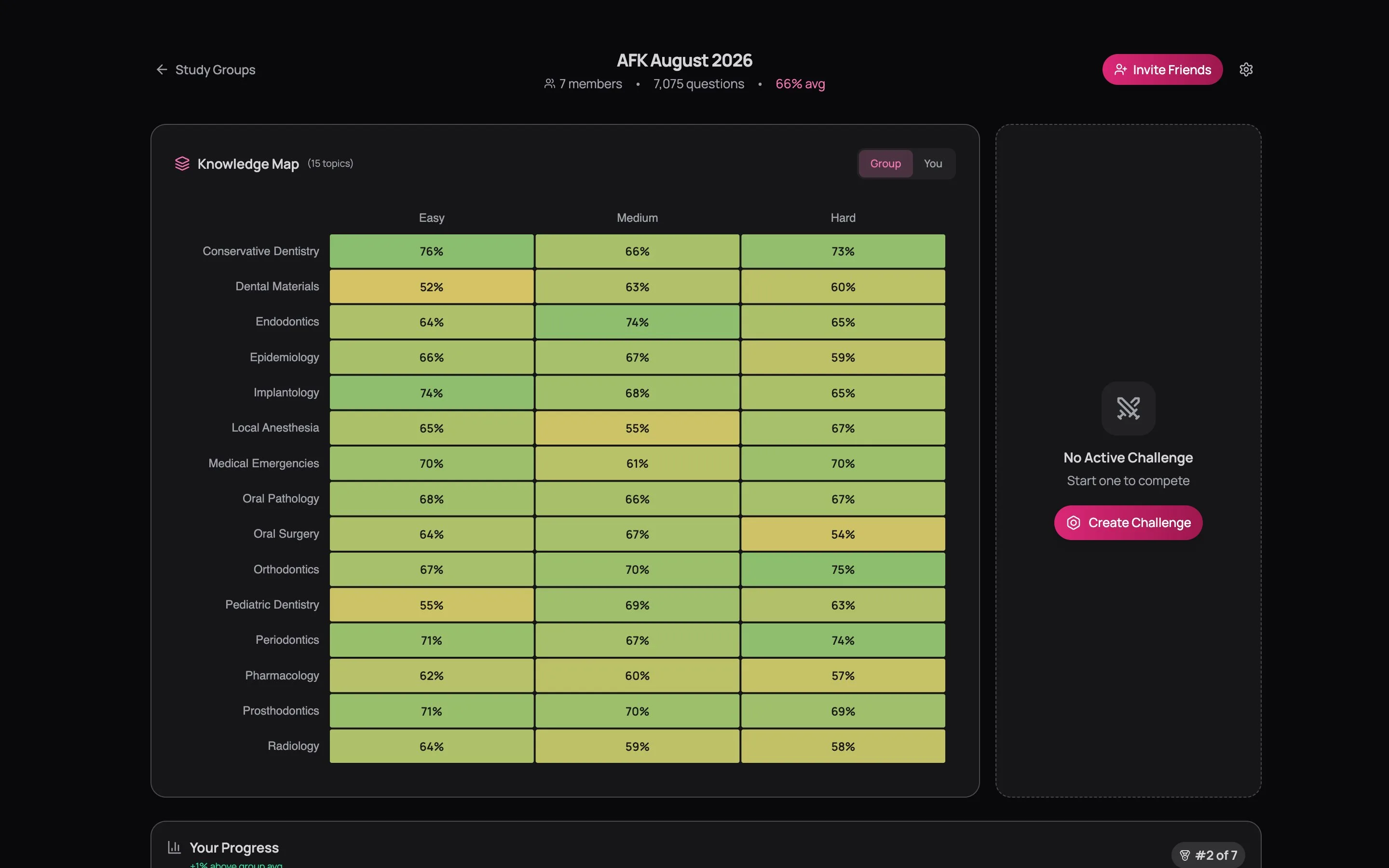Click the target icon inside Create Challenge
Screen dimensions: 1389x868
(1074, 522)
